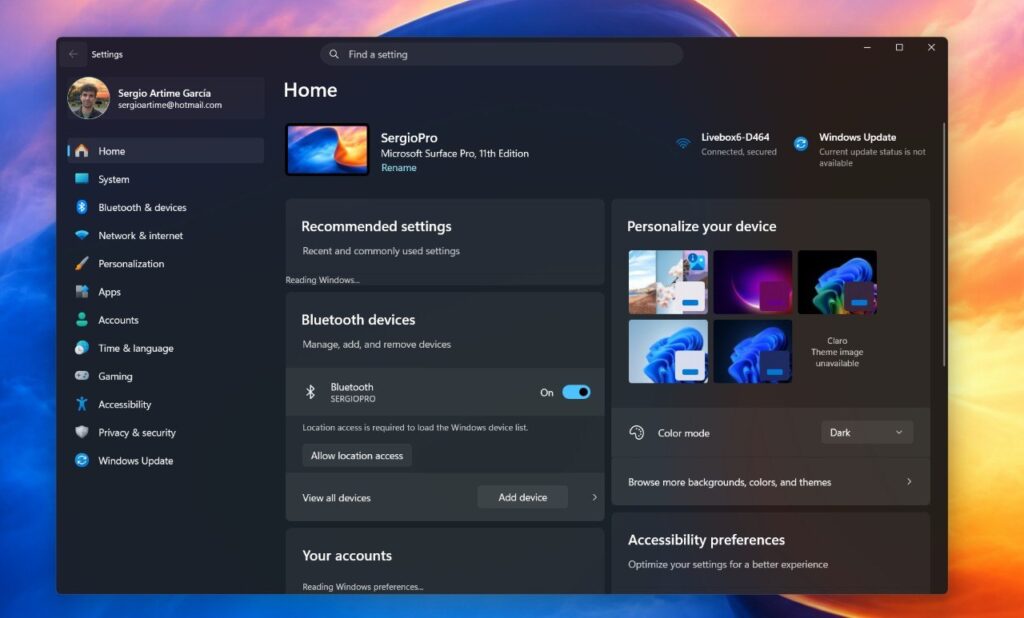This screenshot has height=618, width=1024.
Task: Click the Rename link under SergioPro
Action: 398,167
